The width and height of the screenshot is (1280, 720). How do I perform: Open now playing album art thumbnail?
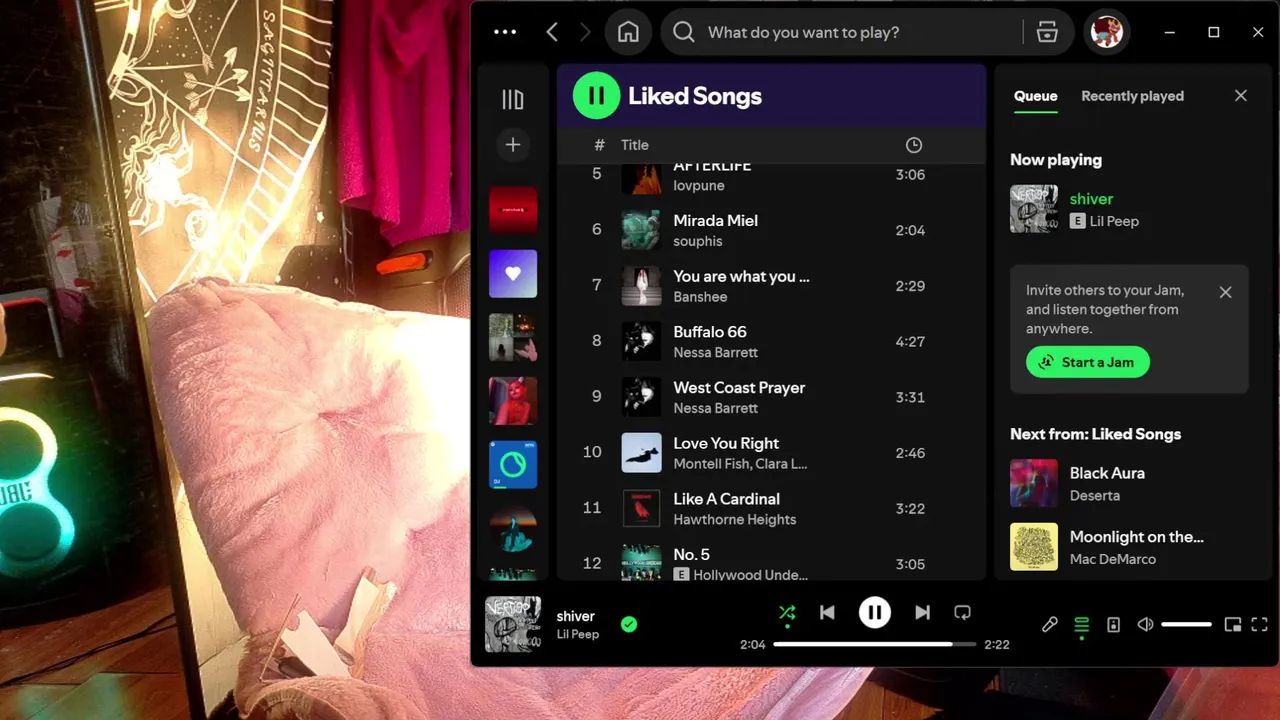513,624
